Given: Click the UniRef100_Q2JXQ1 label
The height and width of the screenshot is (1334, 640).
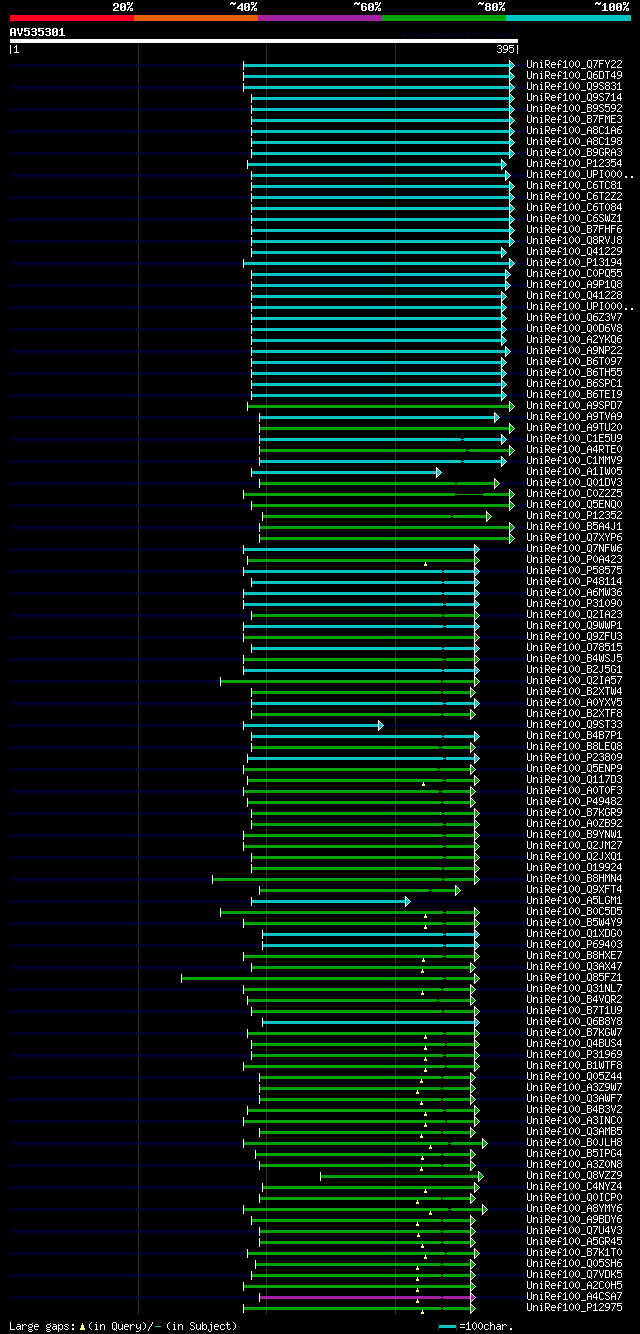Looking at the screenshot, I should tap(574, 856).
